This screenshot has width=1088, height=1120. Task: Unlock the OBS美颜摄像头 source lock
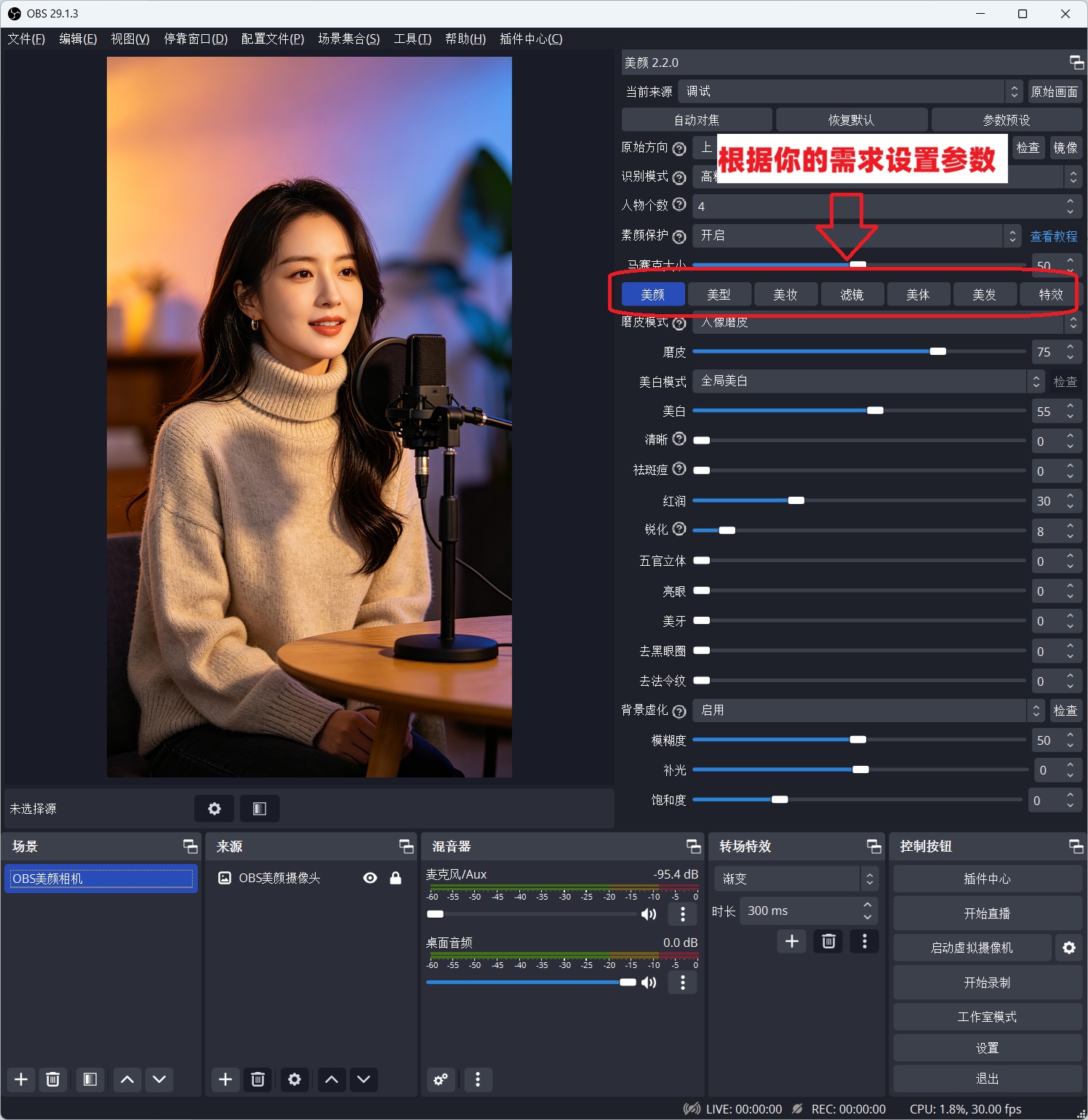click(396, 878)
